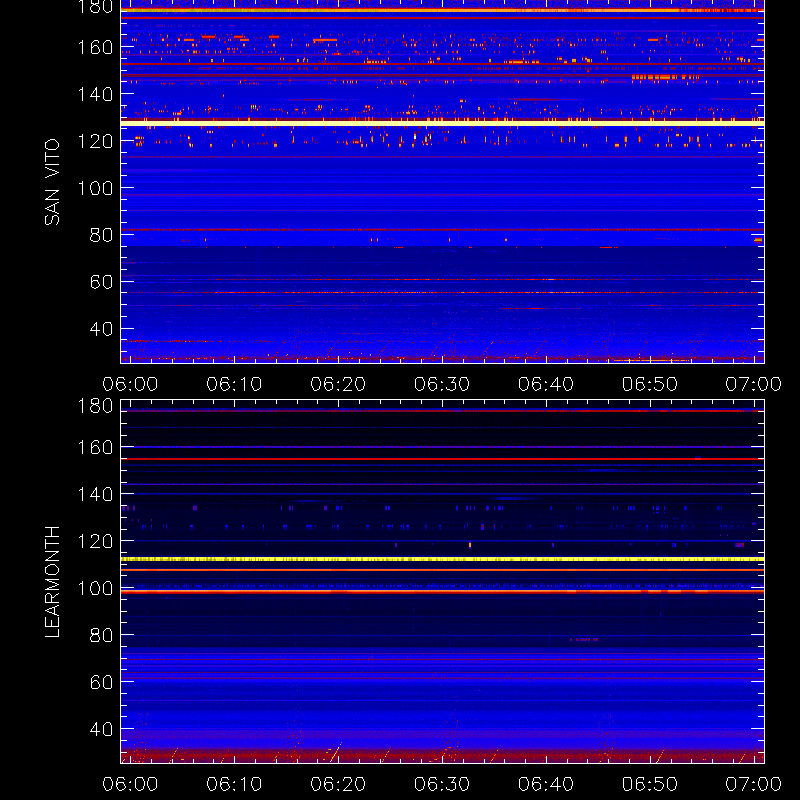Click 06:50 time label below San Vito plot
The width and height of the screenshot is (800, 800).
click(650, 384)
